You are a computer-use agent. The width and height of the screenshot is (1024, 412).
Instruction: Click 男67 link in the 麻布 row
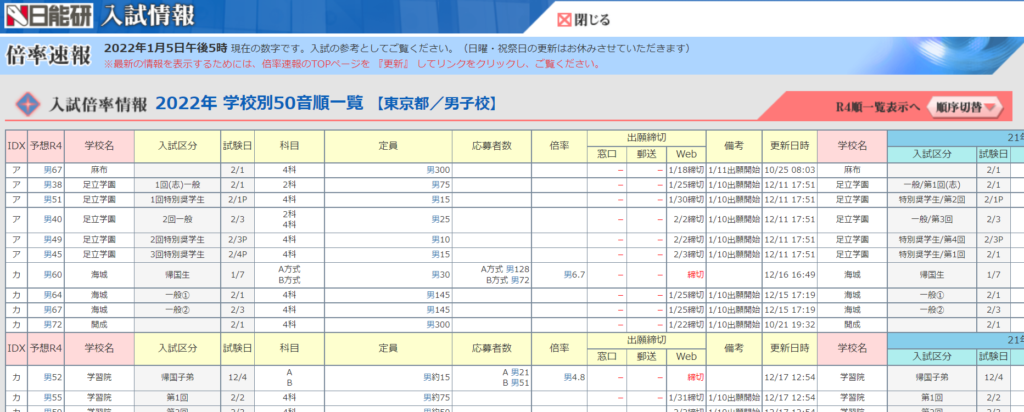coord(53,170)
